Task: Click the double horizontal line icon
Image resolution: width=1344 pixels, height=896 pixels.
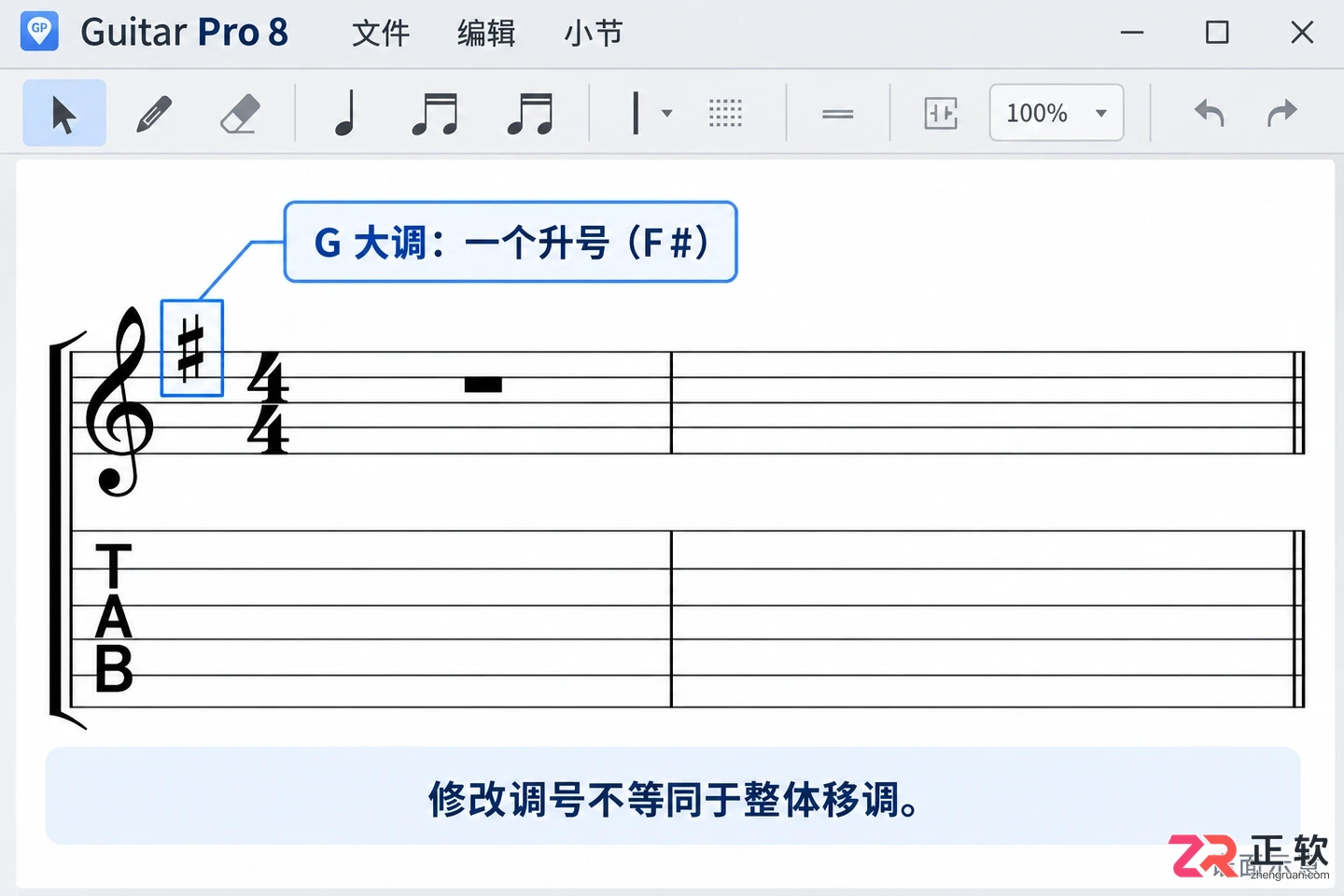Action: click(x=838, y=114)
